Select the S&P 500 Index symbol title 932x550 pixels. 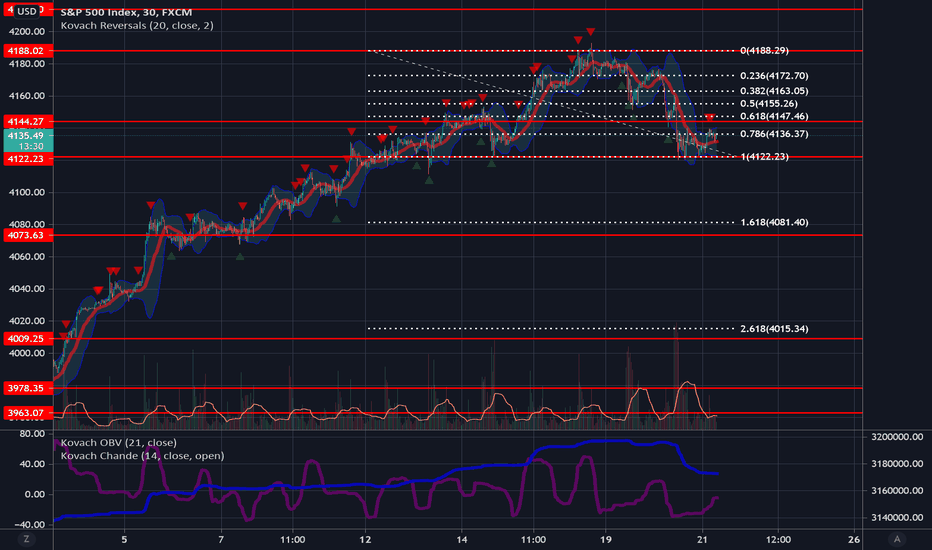[x=126, y=12]
